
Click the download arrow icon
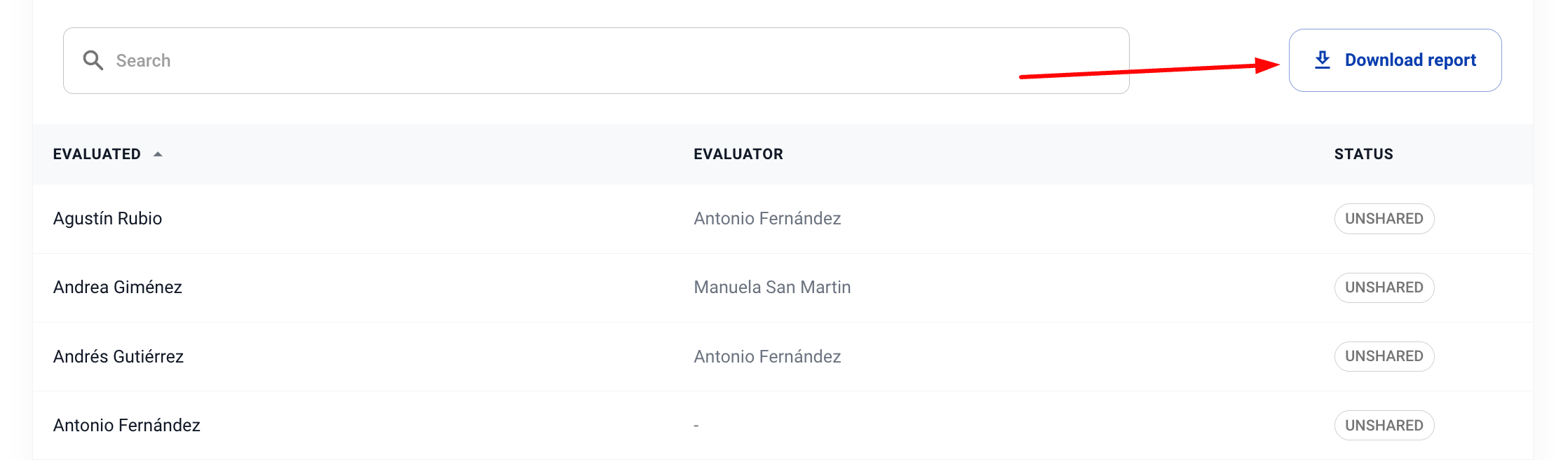[1322, 60]
